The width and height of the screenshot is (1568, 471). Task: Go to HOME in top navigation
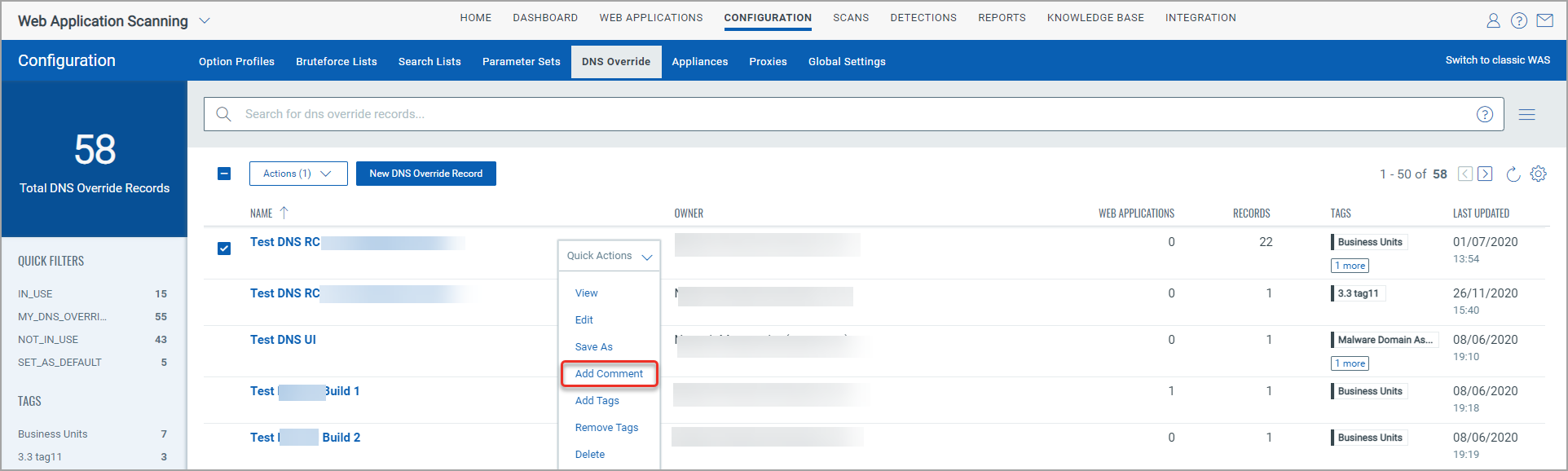[x=476, y=18]
